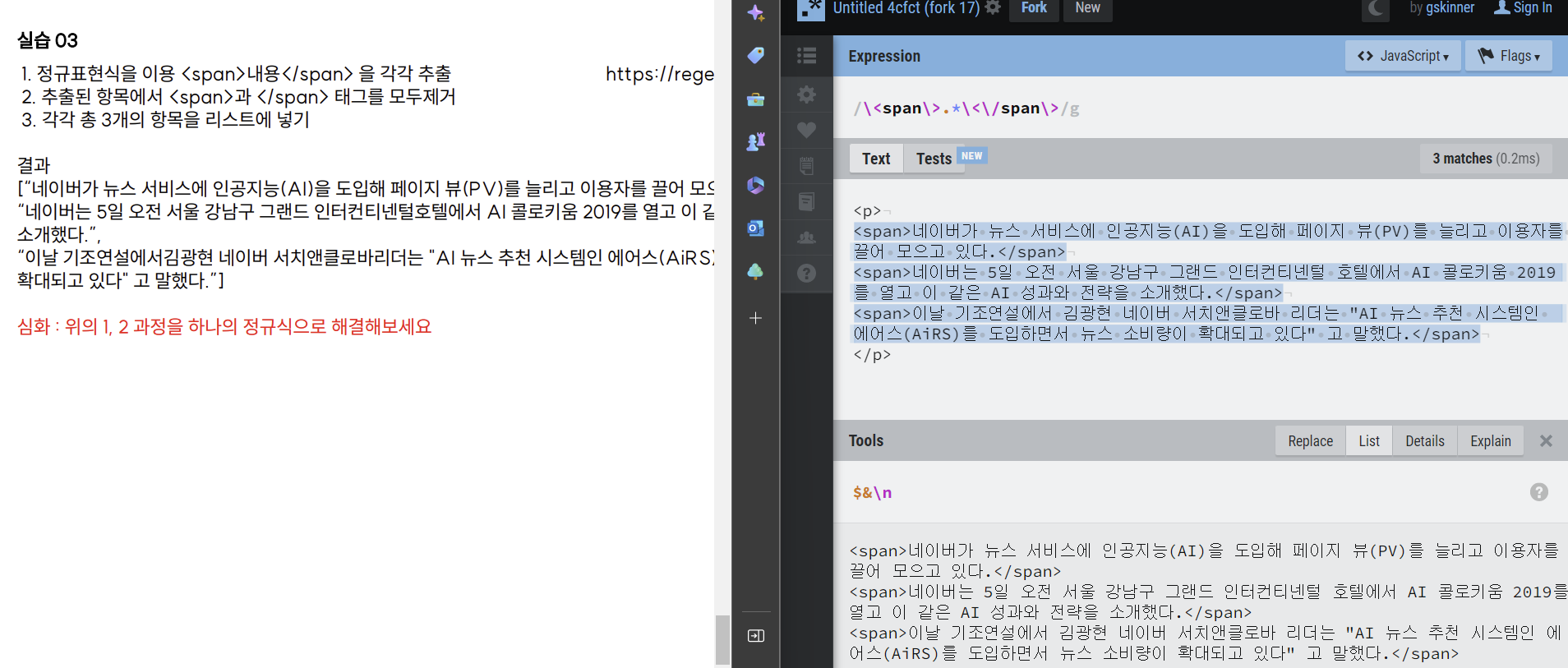Open the gskinner author link
The image size is (1568, 668).
[1450, 8]
